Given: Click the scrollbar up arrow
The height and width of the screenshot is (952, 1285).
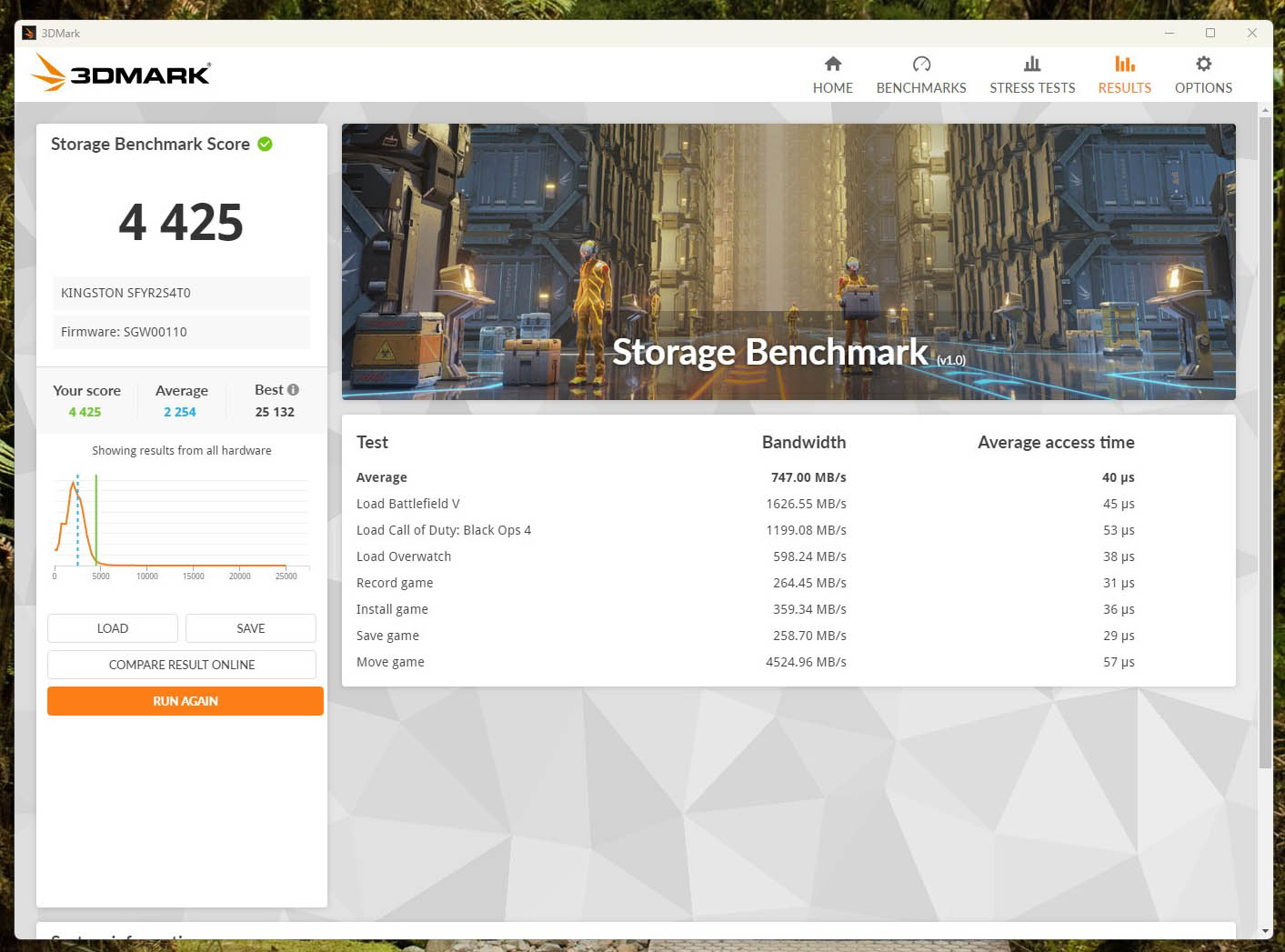Looking at the screenshot, I should click(1265, 109).
